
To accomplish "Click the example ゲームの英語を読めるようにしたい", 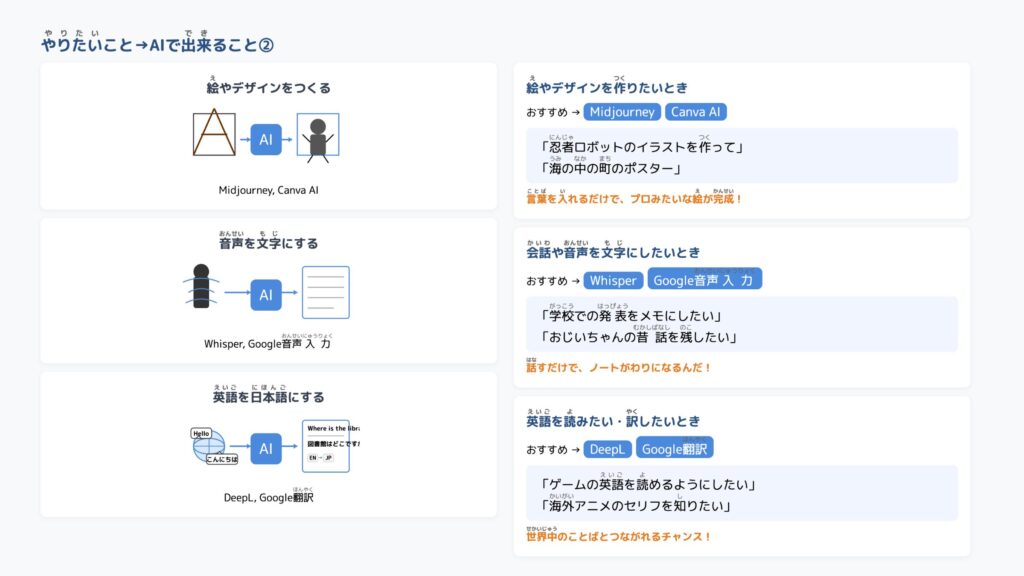I will (648, 483).
